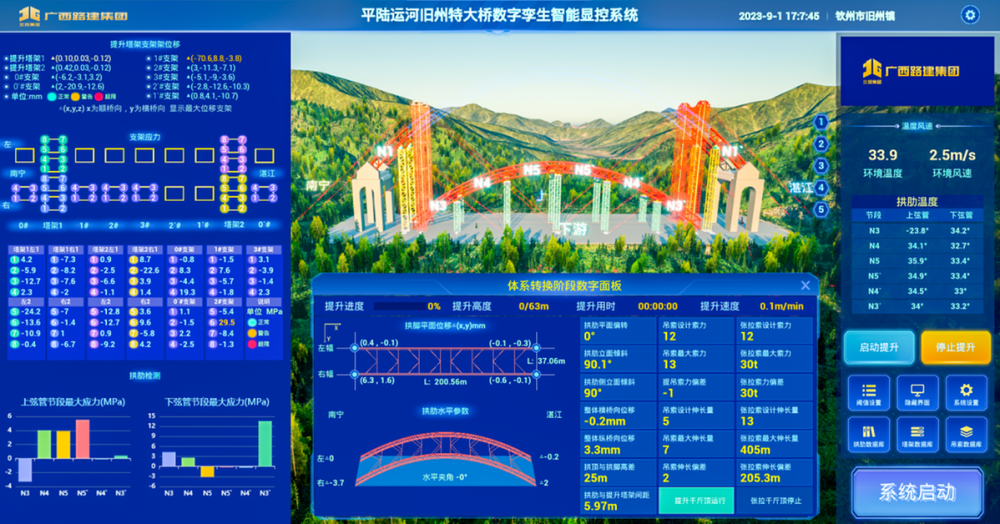Click 停止提升 stop lifting button
Viewport: 1000px width, 524px height.
pos(955,347)
